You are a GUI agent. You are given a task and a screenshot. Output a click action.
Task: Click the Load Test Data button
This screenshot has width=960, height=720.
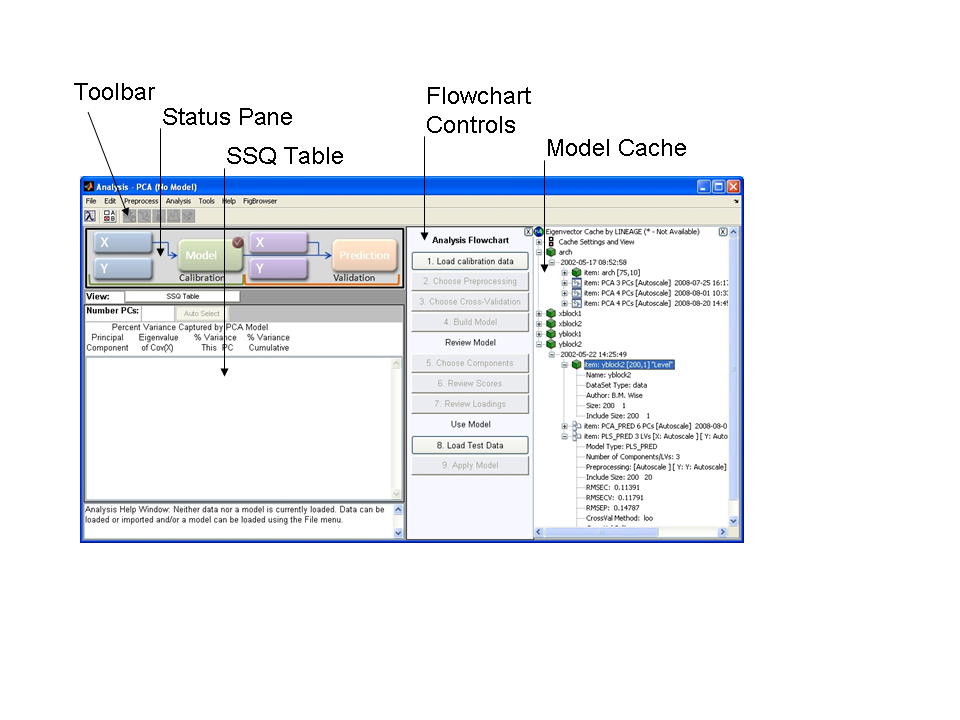pyautogui.click(x=470, y=445)
